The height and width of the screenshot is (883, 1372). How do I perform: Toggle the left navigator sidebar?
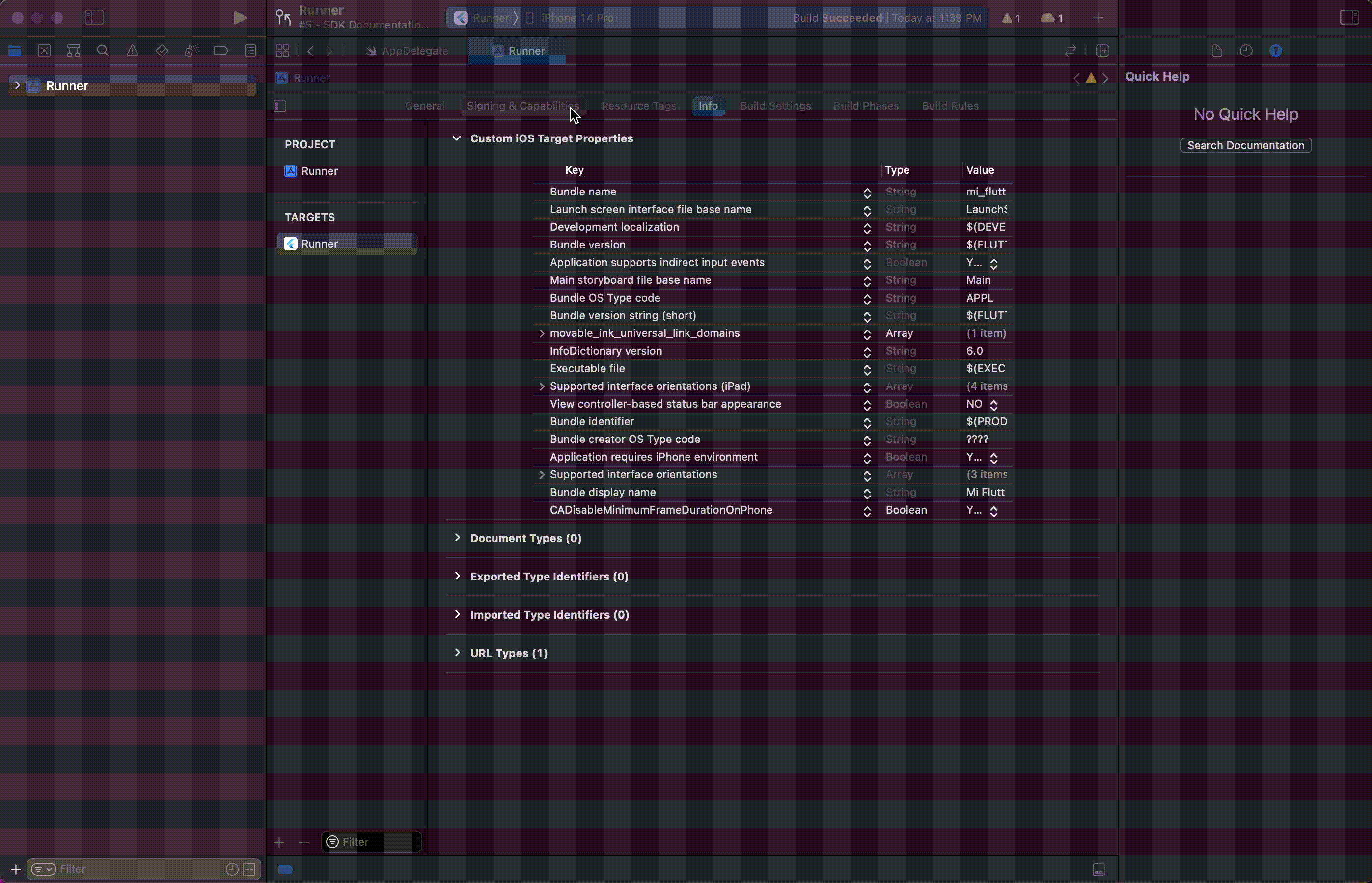[x=94, y=18]
